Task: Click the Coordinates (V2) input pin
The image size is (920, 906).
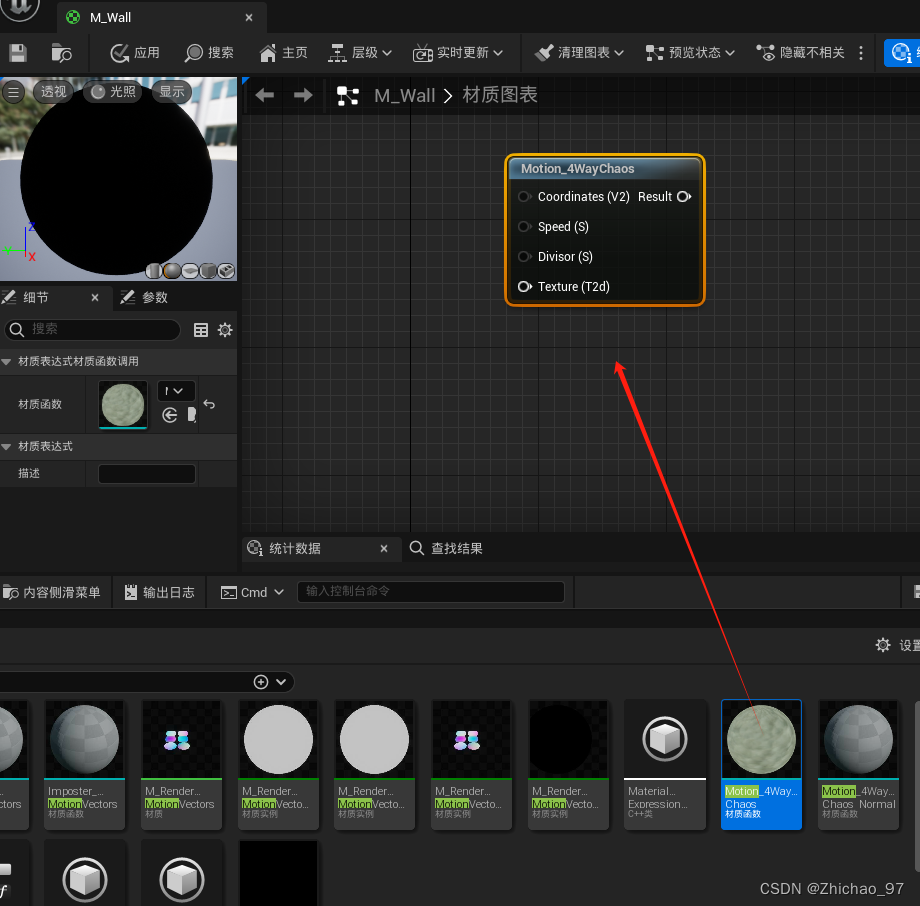Action: pos(525,197)
